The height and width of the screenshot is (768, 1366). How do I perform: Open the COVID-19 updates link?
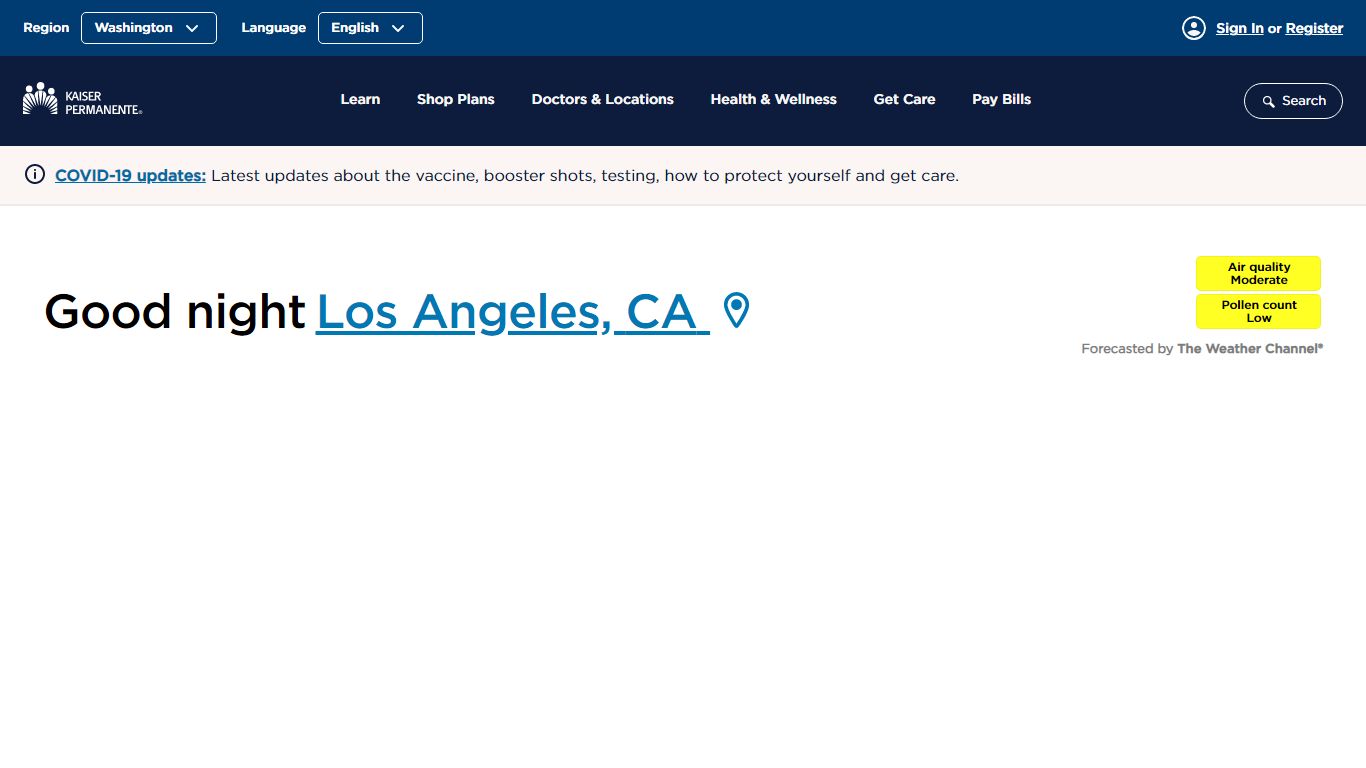click(130, 175)
